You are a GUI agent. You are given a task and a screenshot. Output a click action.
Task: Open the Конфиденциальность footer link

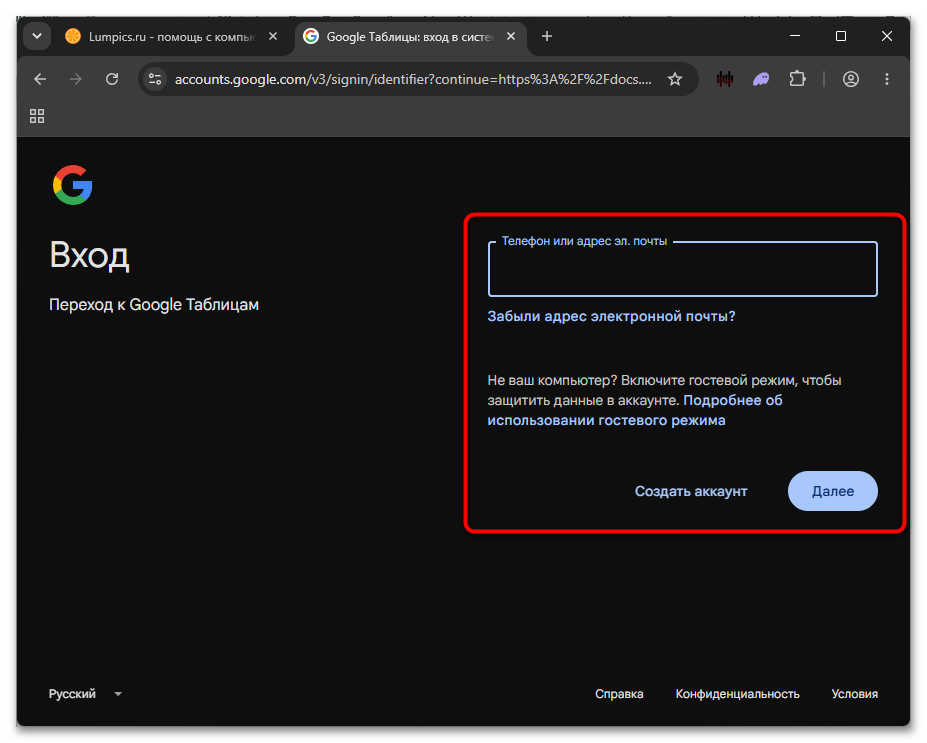point(737,694)
